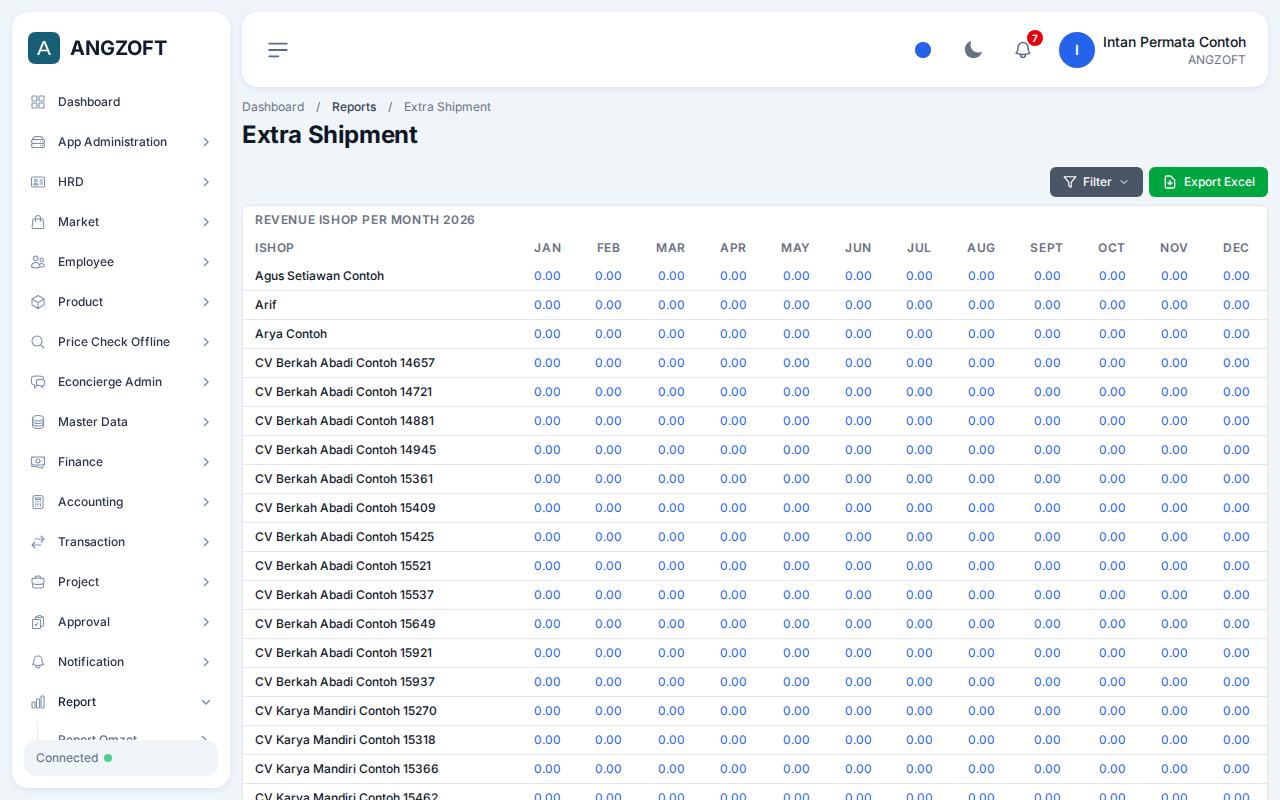Screen dimensions: 1280x800
Task: Click the Connected status indicator
Action: pyautogui.click(x=121, y=758)
